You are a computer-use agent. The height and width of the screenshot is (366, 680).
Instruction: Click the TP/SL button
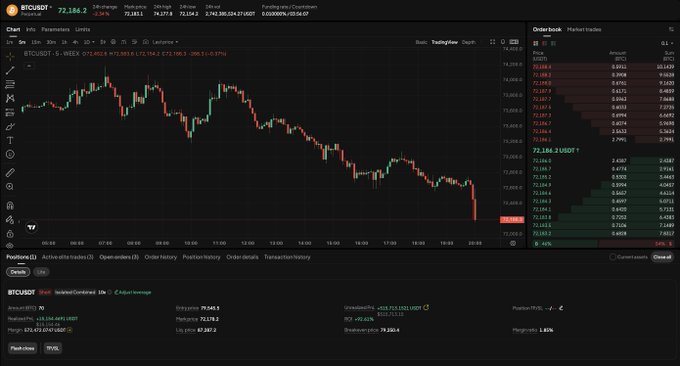coord(52,348)
